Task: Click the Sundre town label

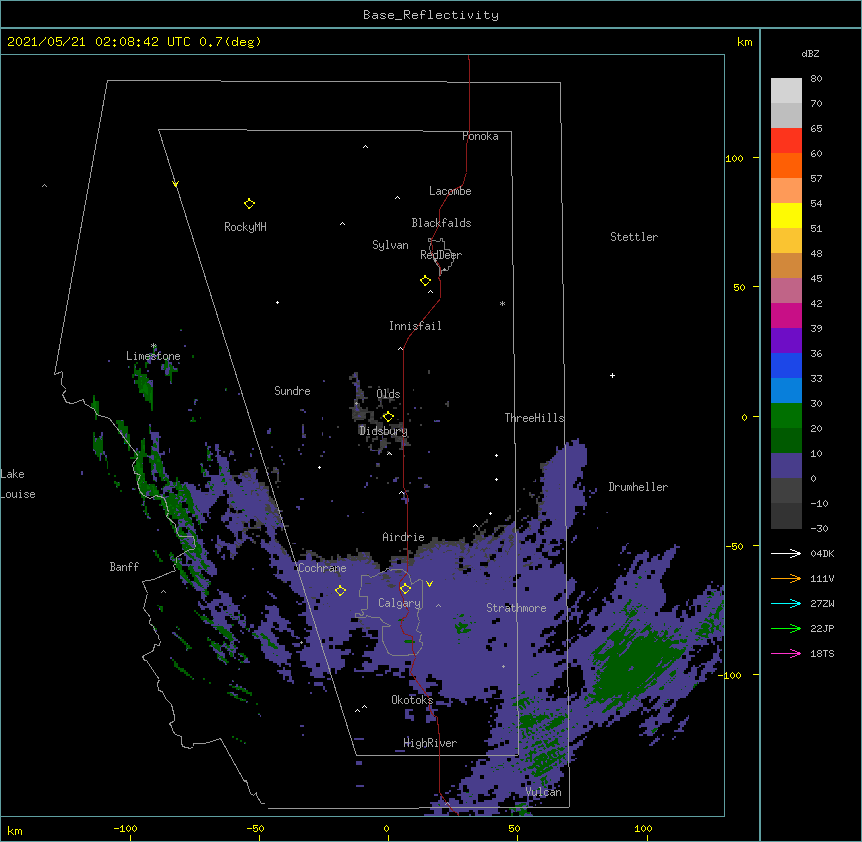Action: click(x=292, y=391)
